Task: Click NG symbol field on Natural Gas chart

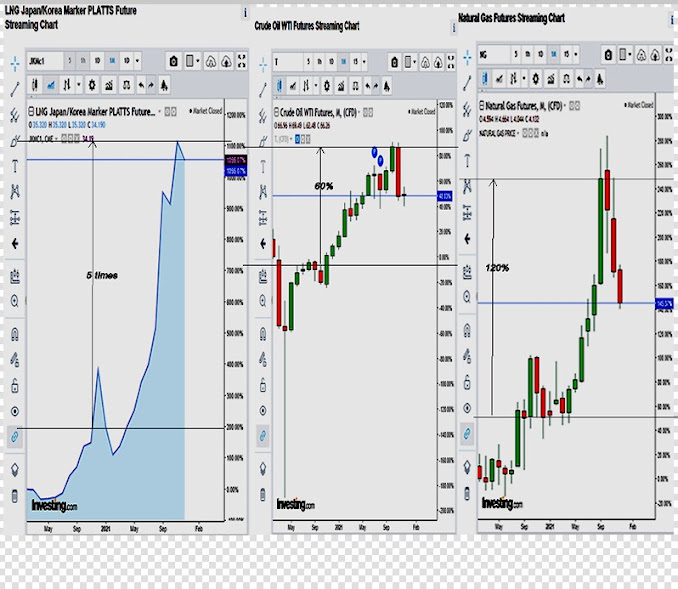Action: click(493, 54)
